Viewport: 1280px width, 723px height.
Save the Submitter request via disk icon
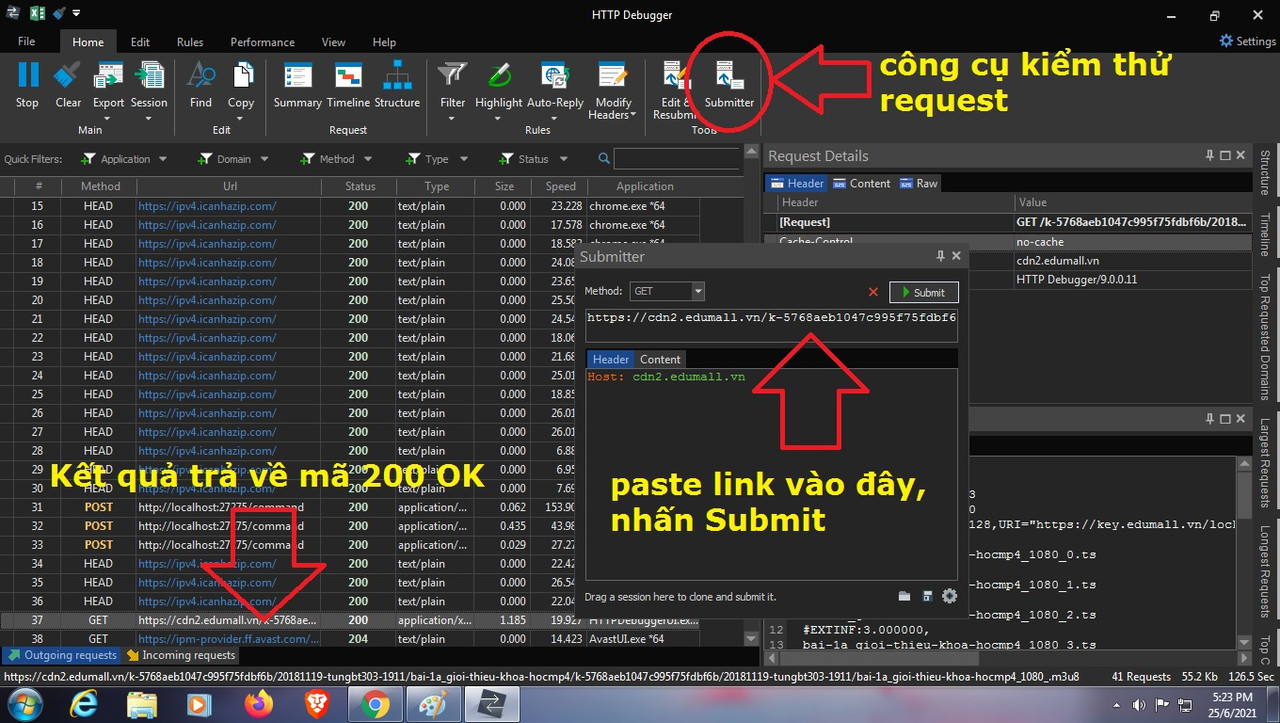click(927, 596)
